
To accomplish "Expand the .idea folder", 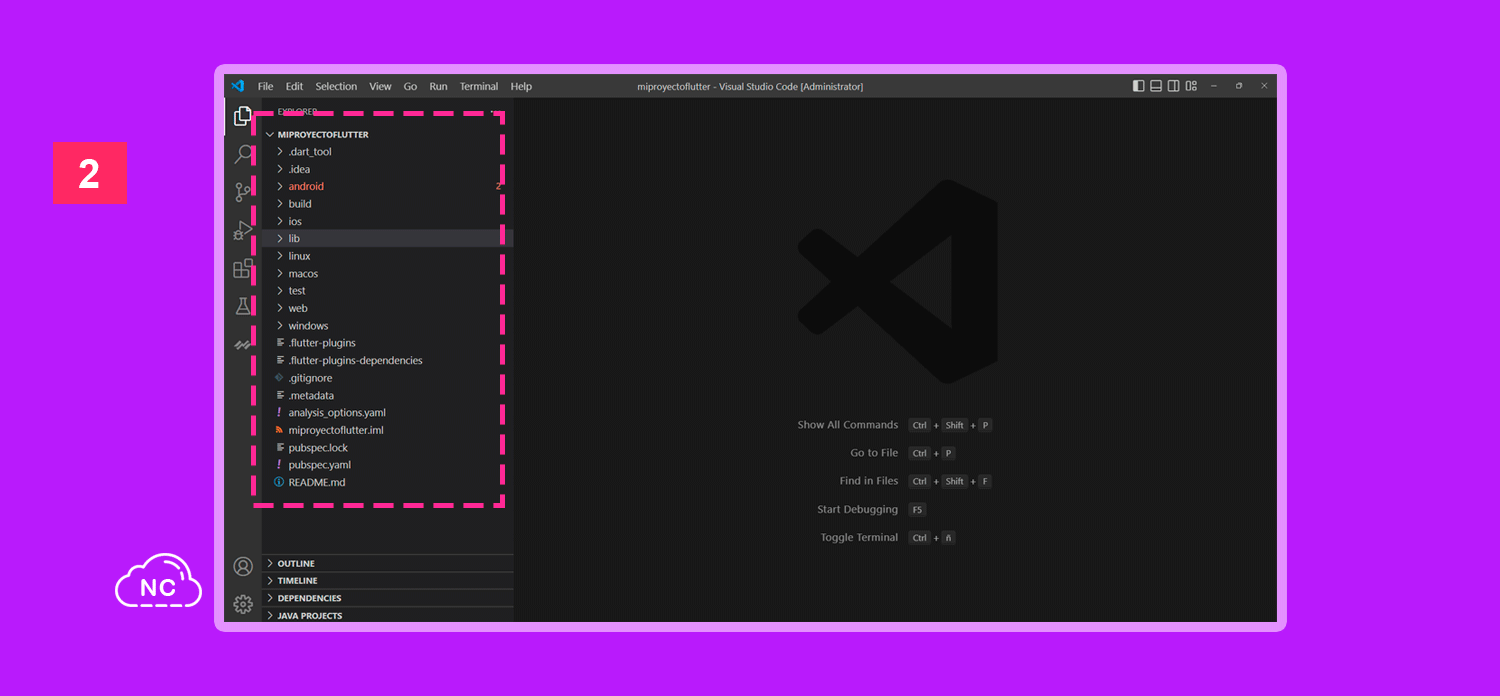I will click(387, 169).
